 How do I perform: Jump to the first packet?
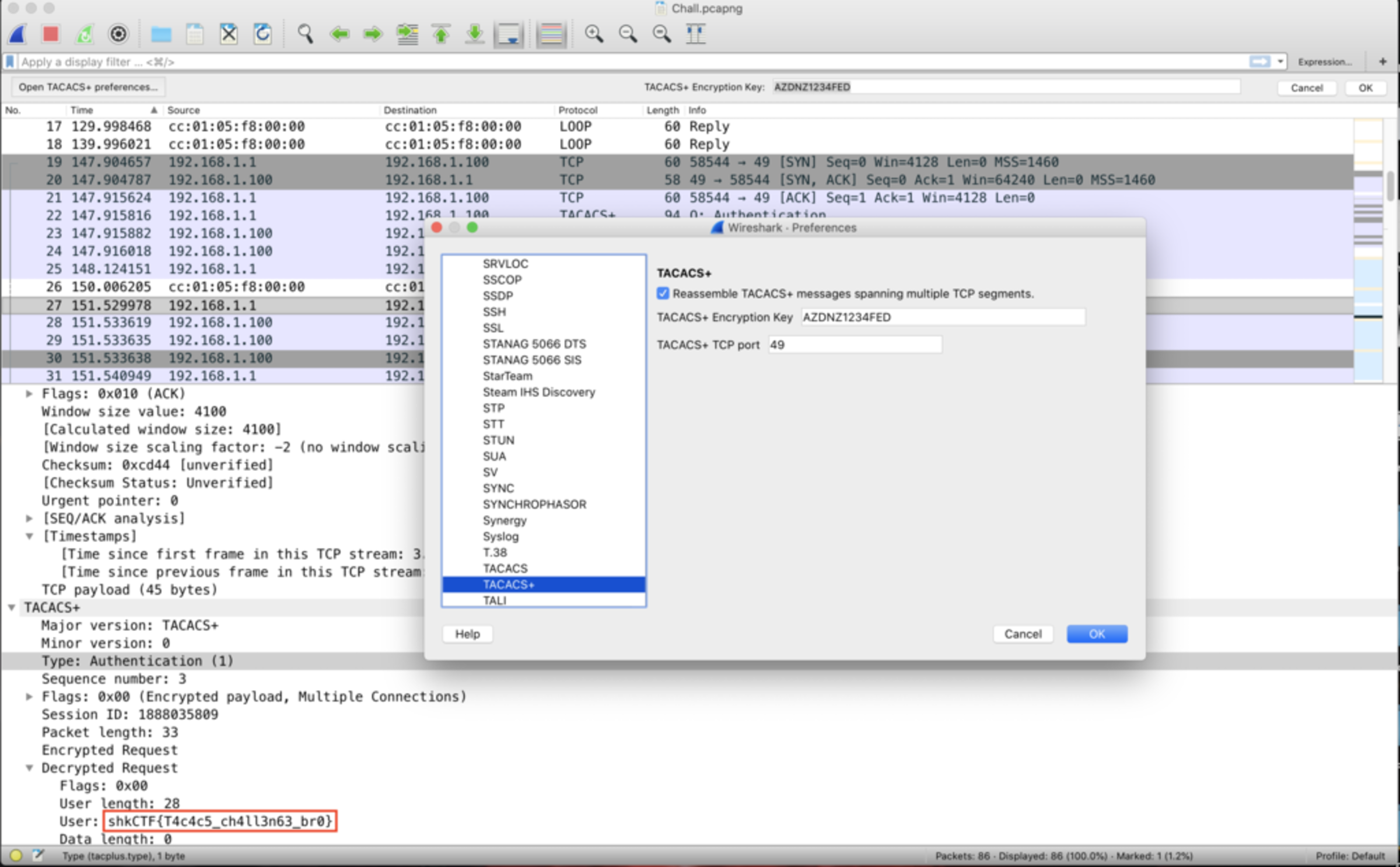tap(441, 34)
